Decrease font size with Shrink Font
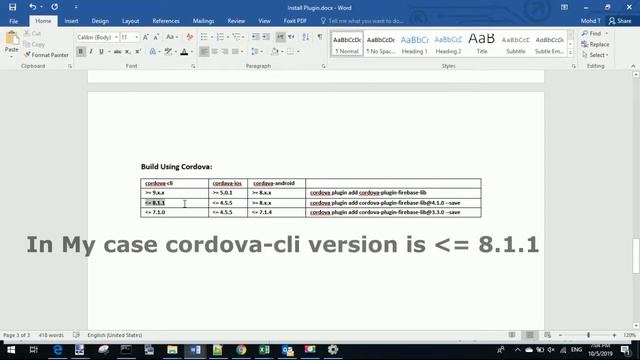The image size is (640, 360). pos(156,37)
